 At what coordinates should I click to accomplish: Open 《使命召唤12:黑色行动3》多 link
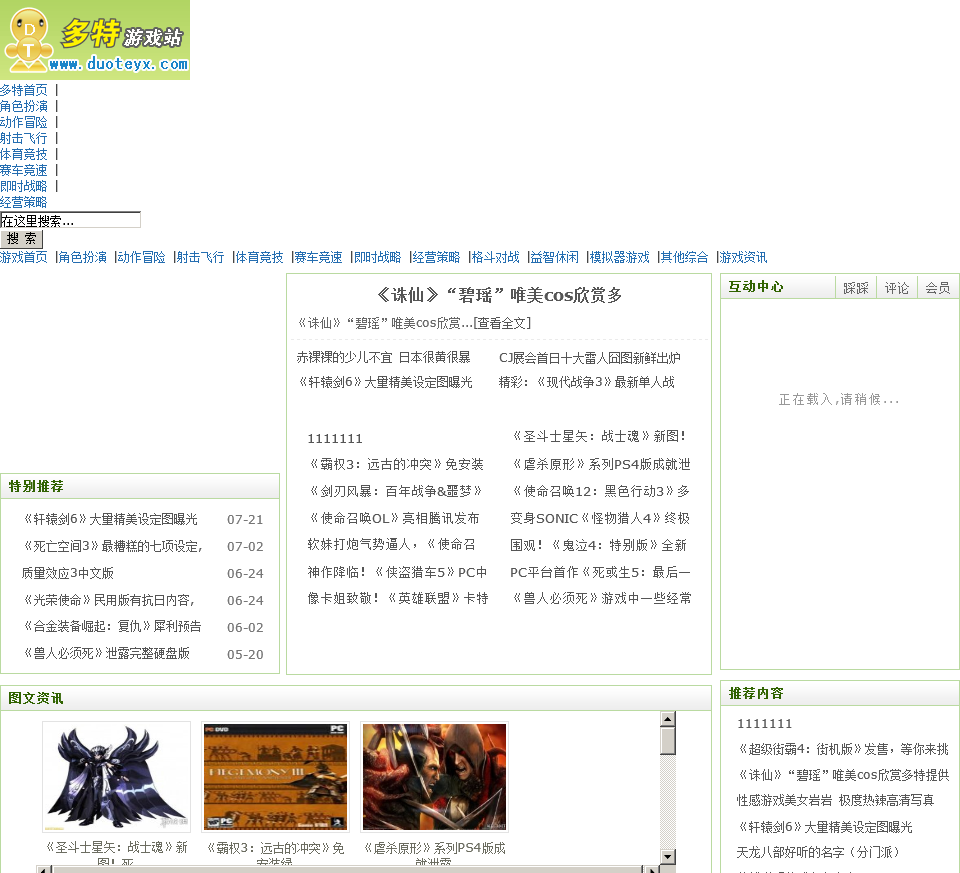tap(601, 491)
